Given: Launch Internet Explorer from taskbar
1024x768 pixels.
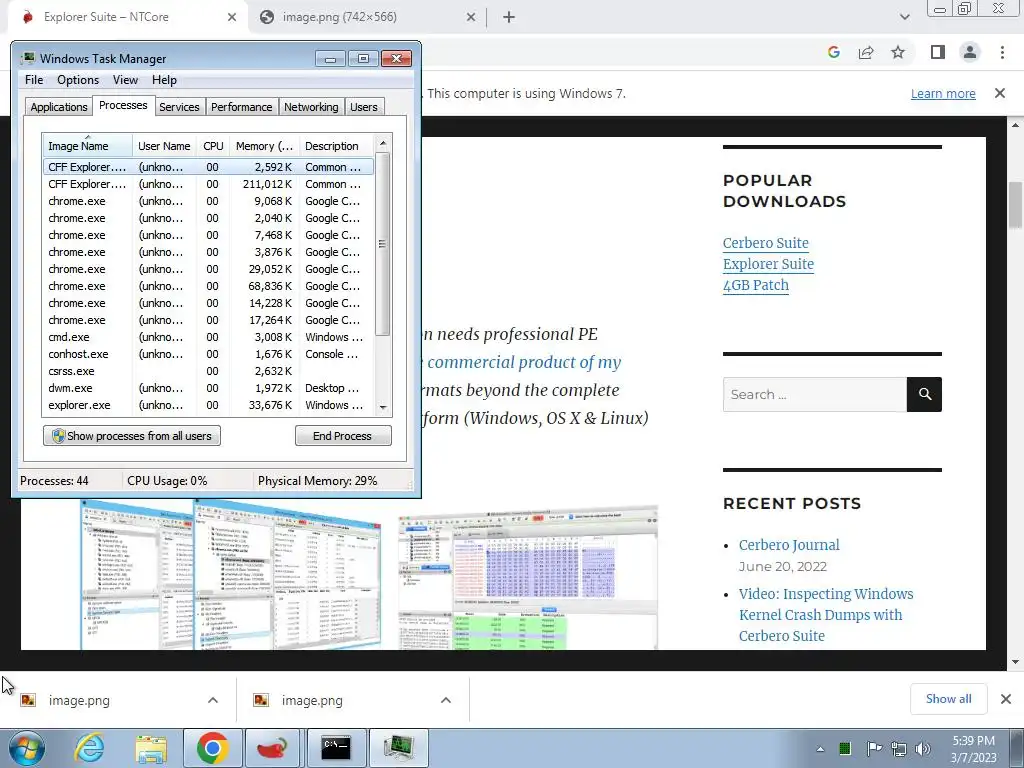Looking at the screenshot, I should [x=89, y=748].
